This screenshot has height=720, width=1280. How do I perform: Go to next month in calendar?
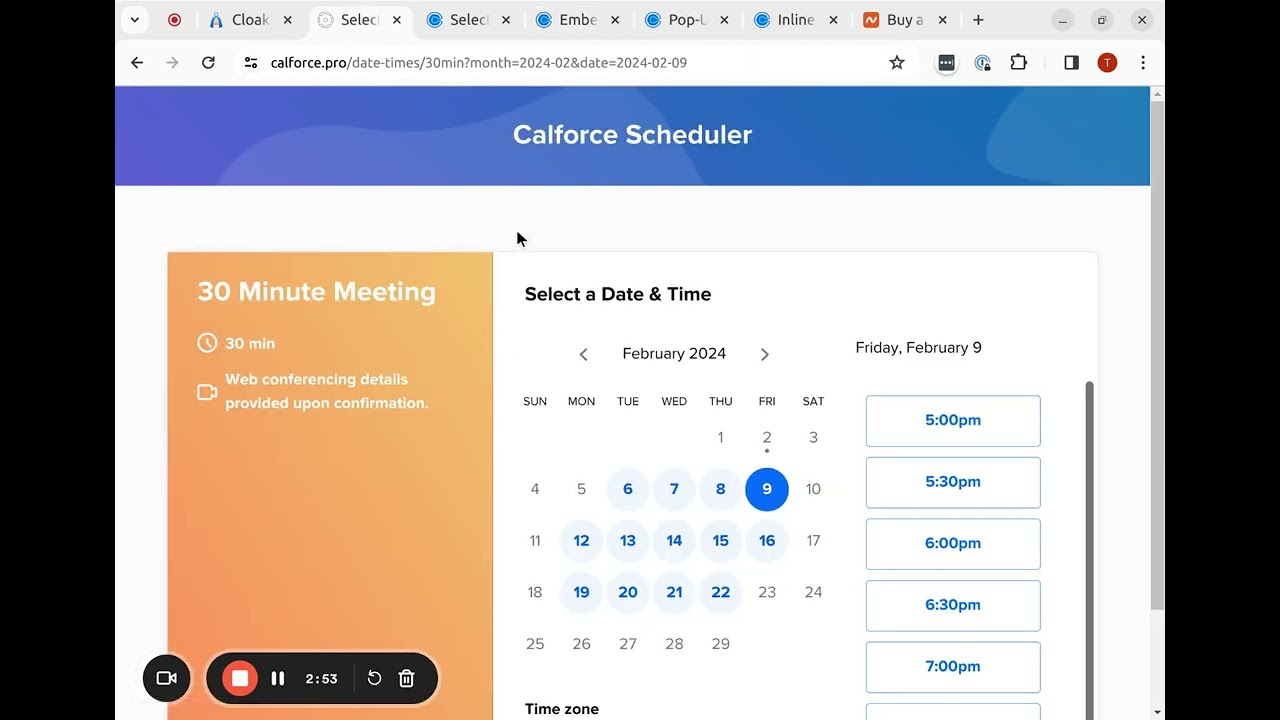pos(764,354)
